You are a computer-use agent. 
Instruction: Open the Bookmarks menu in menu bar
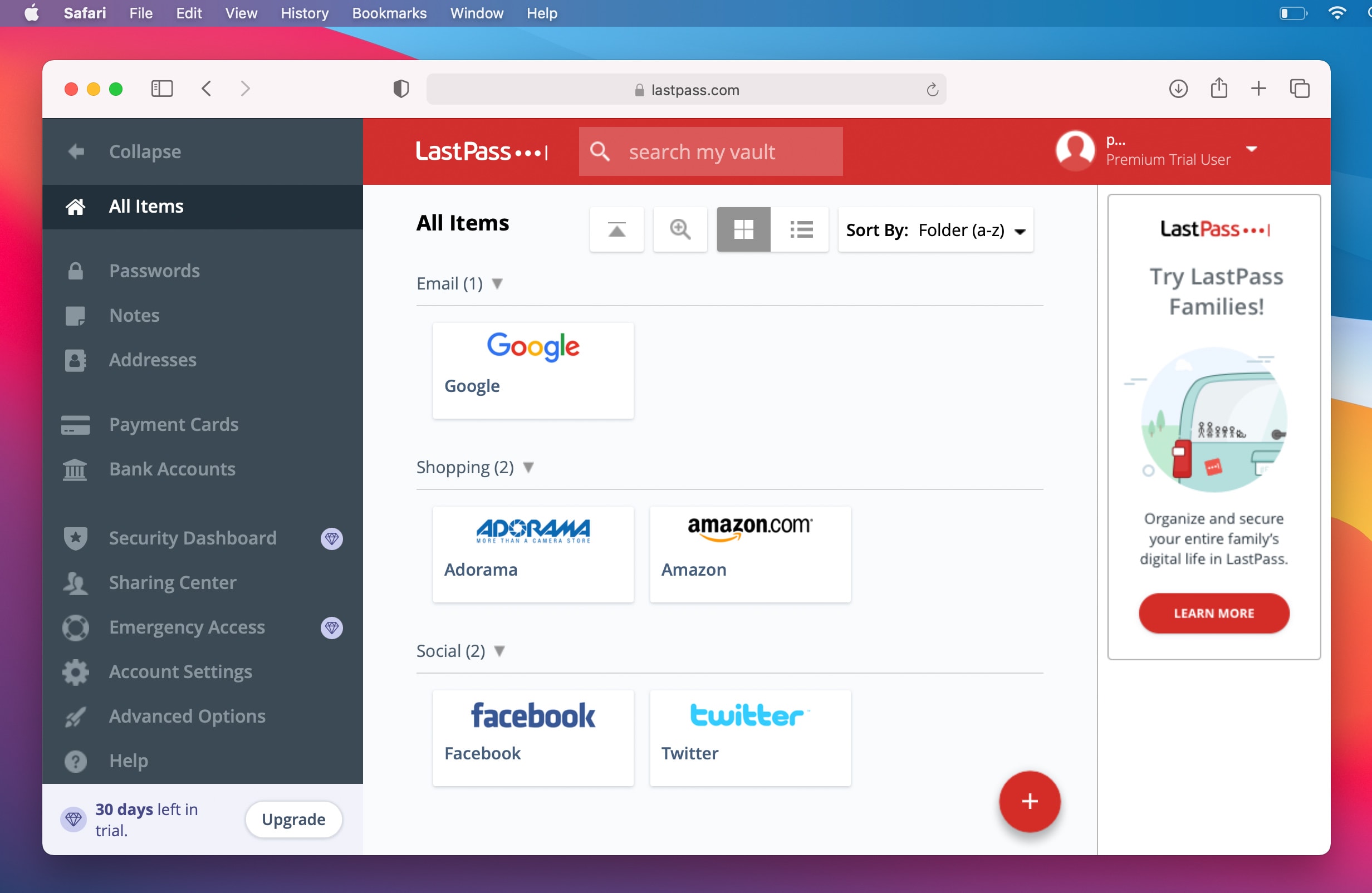click(x=389, y=13)
